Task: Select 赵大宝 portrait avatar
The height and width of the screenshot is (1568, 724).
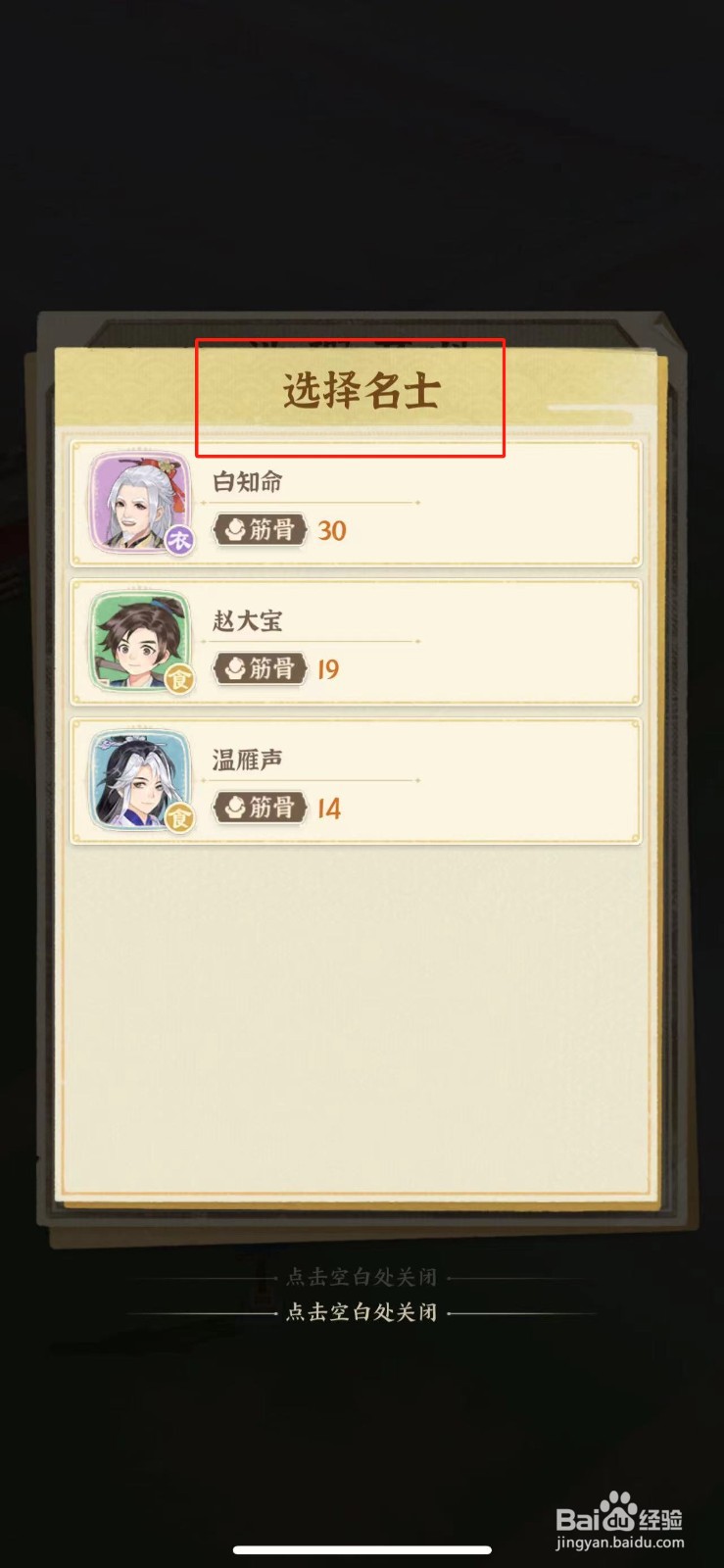Action: click(x=139, y=642)
